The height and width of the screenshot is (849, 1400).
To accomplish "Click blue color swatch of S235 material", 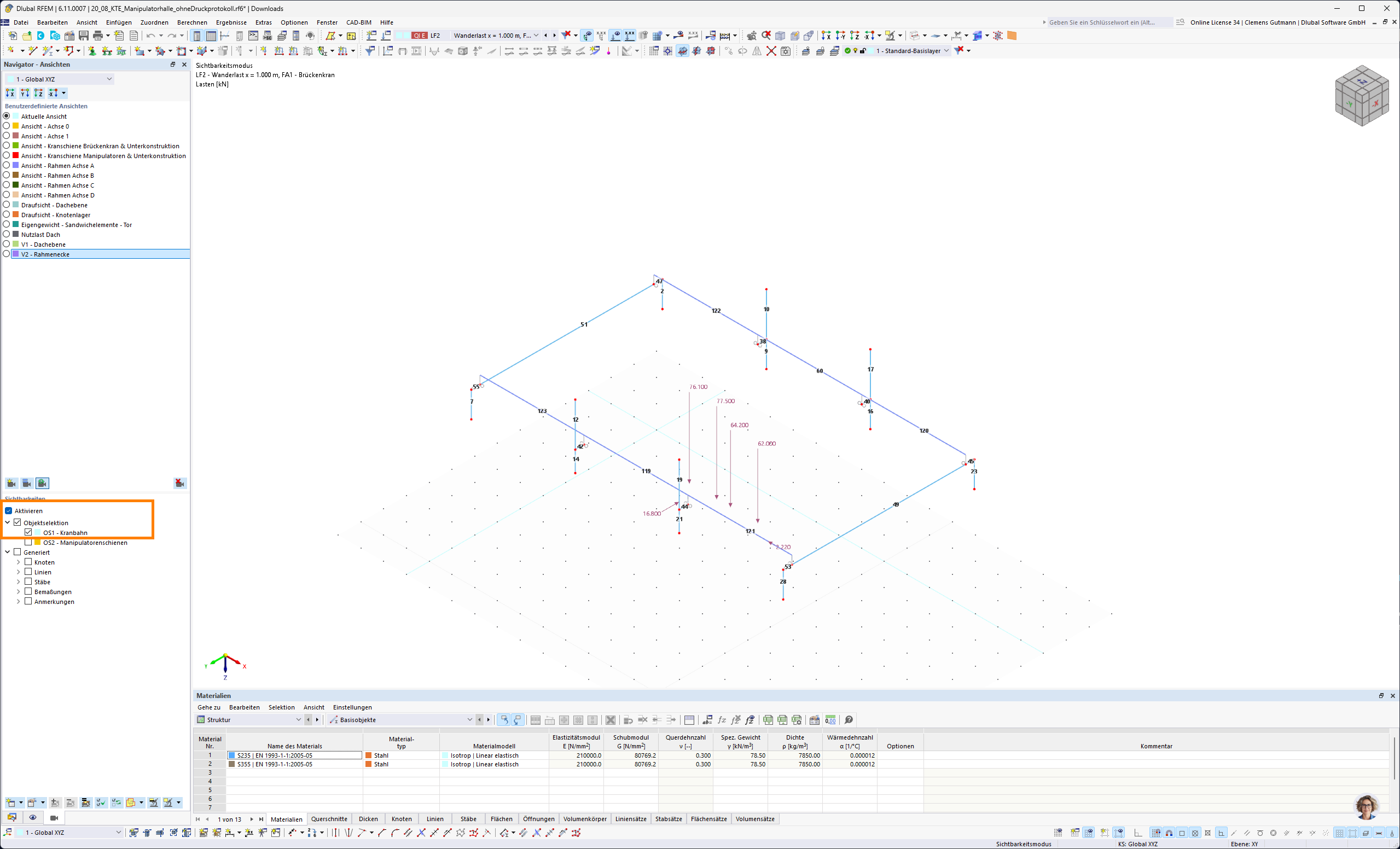I will [232, 756].
